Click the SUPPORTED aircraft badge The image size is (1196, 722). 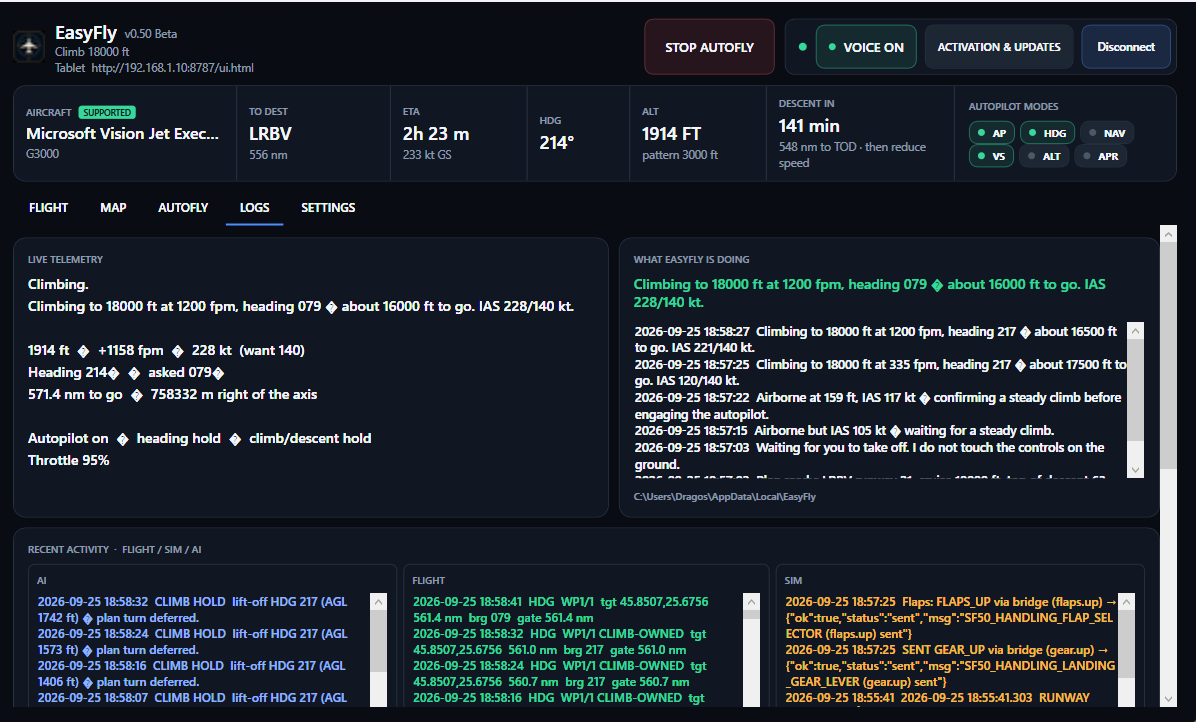tap(107, 112)
